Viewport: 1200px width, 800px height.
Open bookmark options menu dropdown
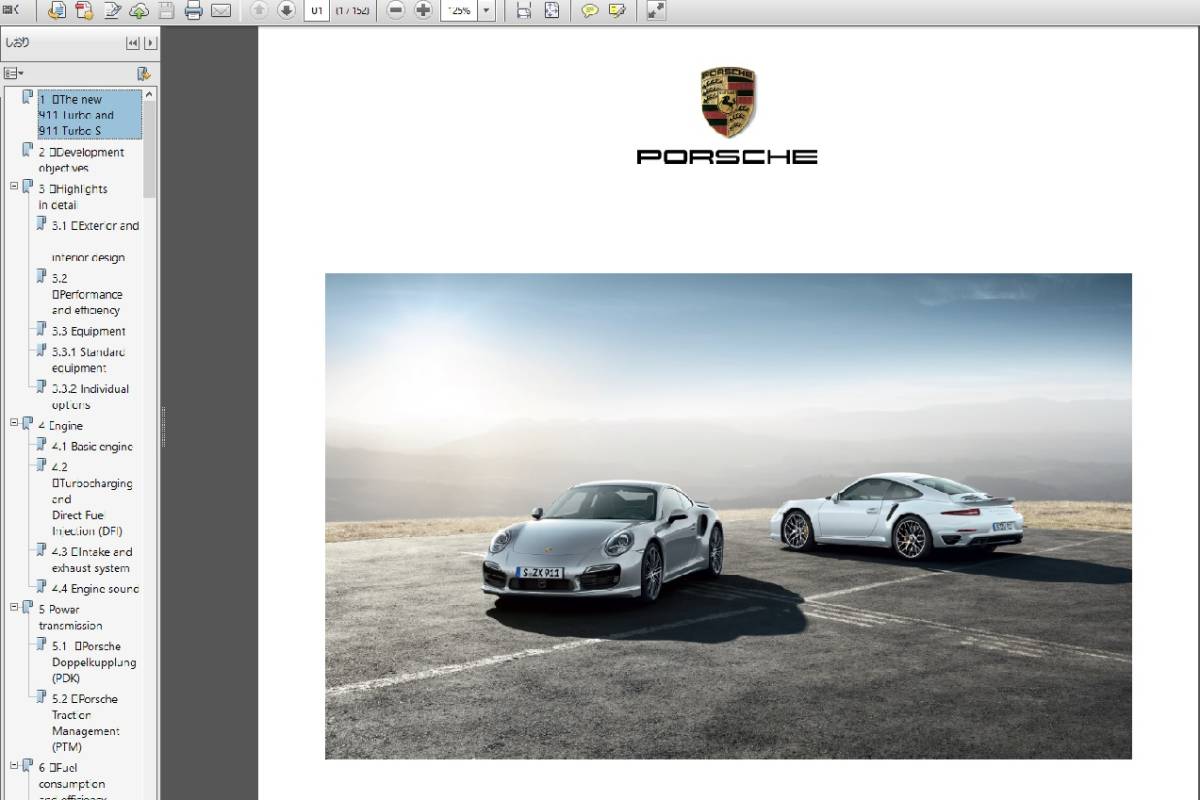[13, 73]
